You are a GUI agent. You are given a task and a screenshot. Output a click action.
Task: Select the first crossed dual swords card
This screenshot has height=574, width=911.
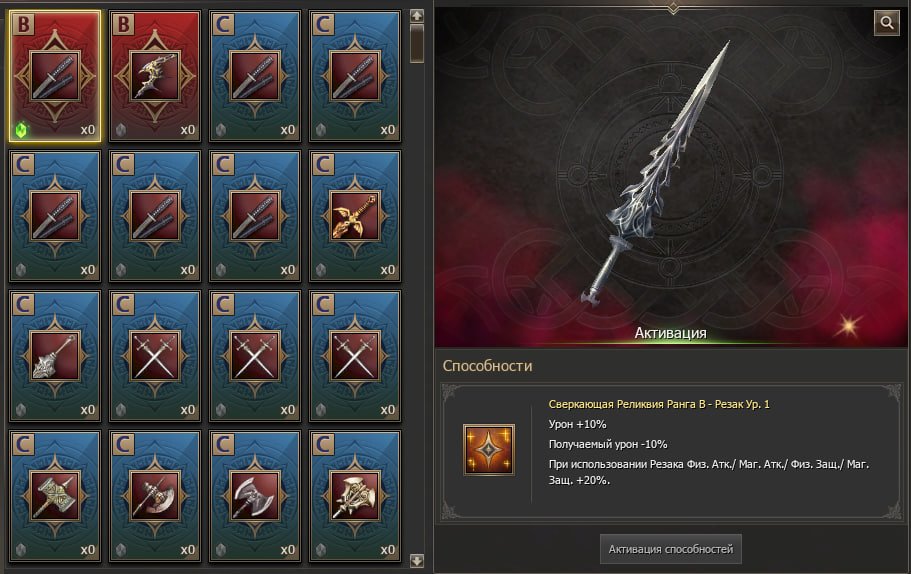pos(155,356)
